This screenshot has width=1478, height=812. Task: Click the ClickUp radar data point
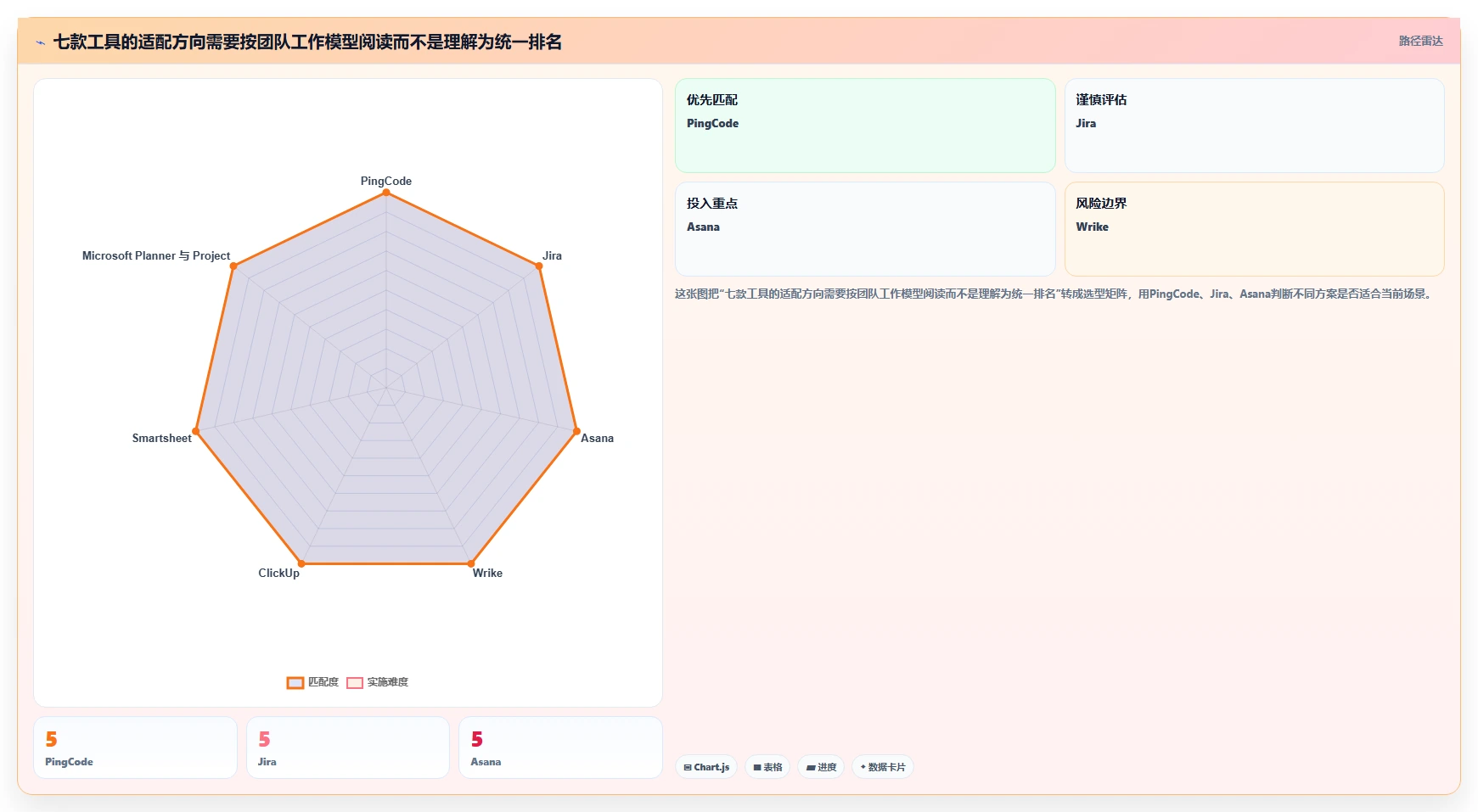click(x=301, y=563)
